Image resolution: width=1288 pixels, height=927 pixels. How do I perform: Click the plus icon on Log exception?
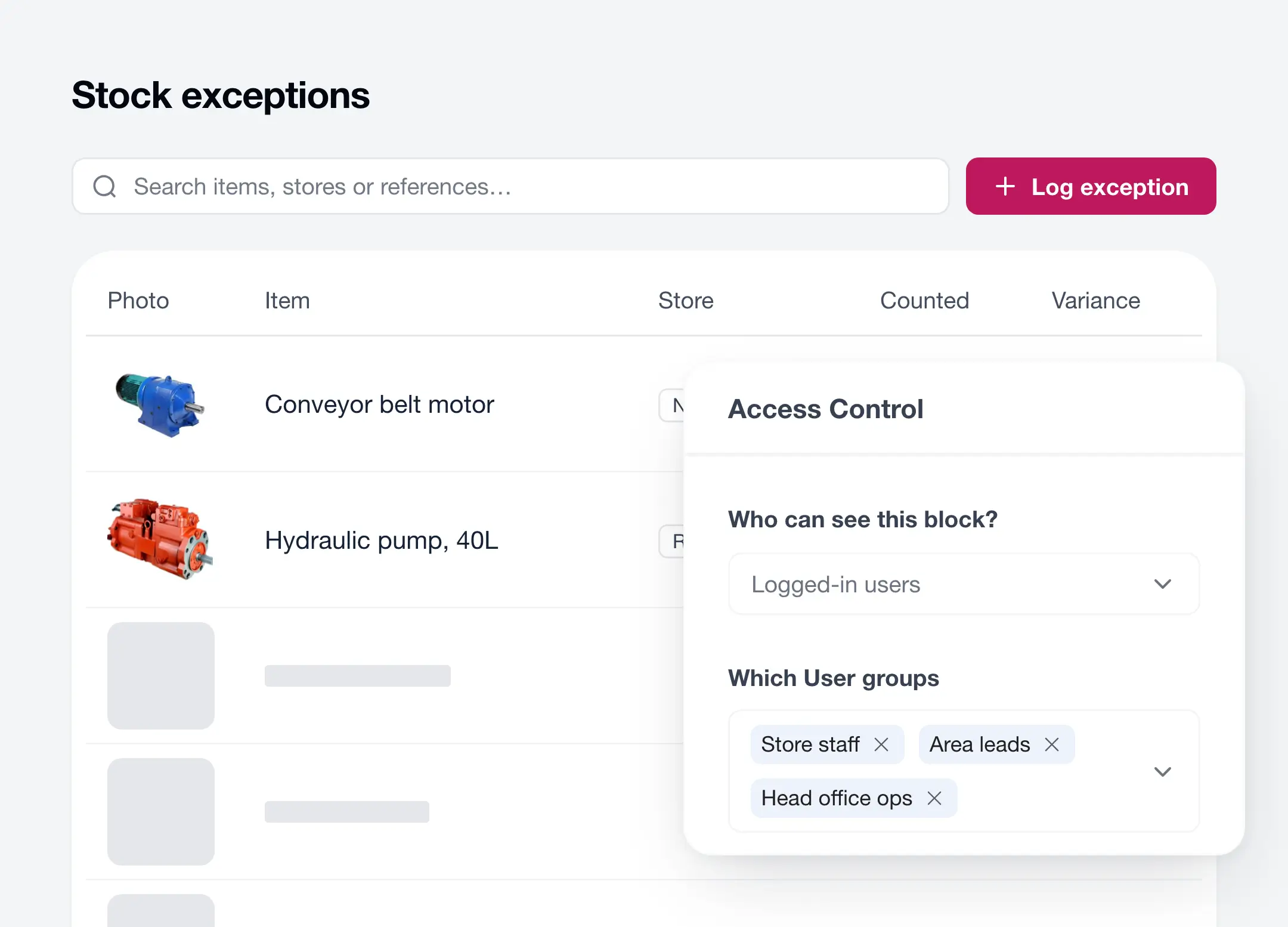[1005, 186]
